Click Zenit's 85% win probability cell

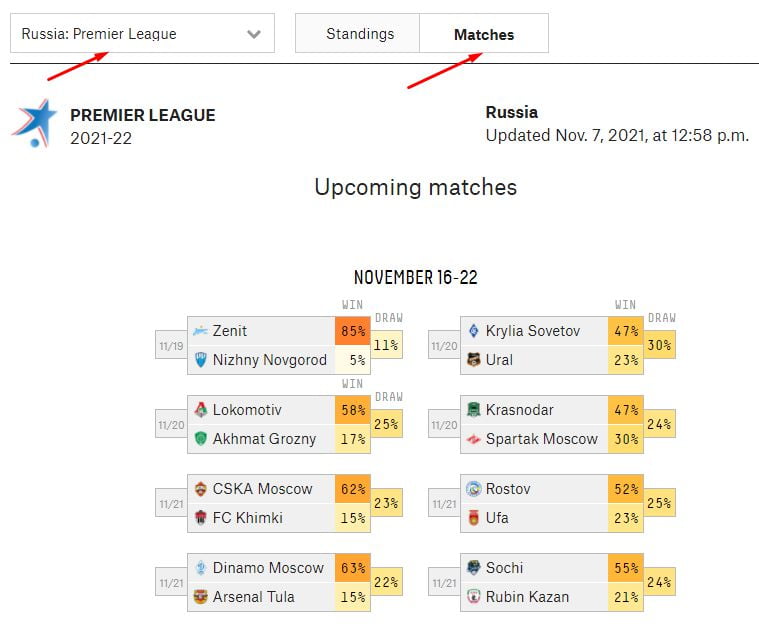[x=352, y=331]
